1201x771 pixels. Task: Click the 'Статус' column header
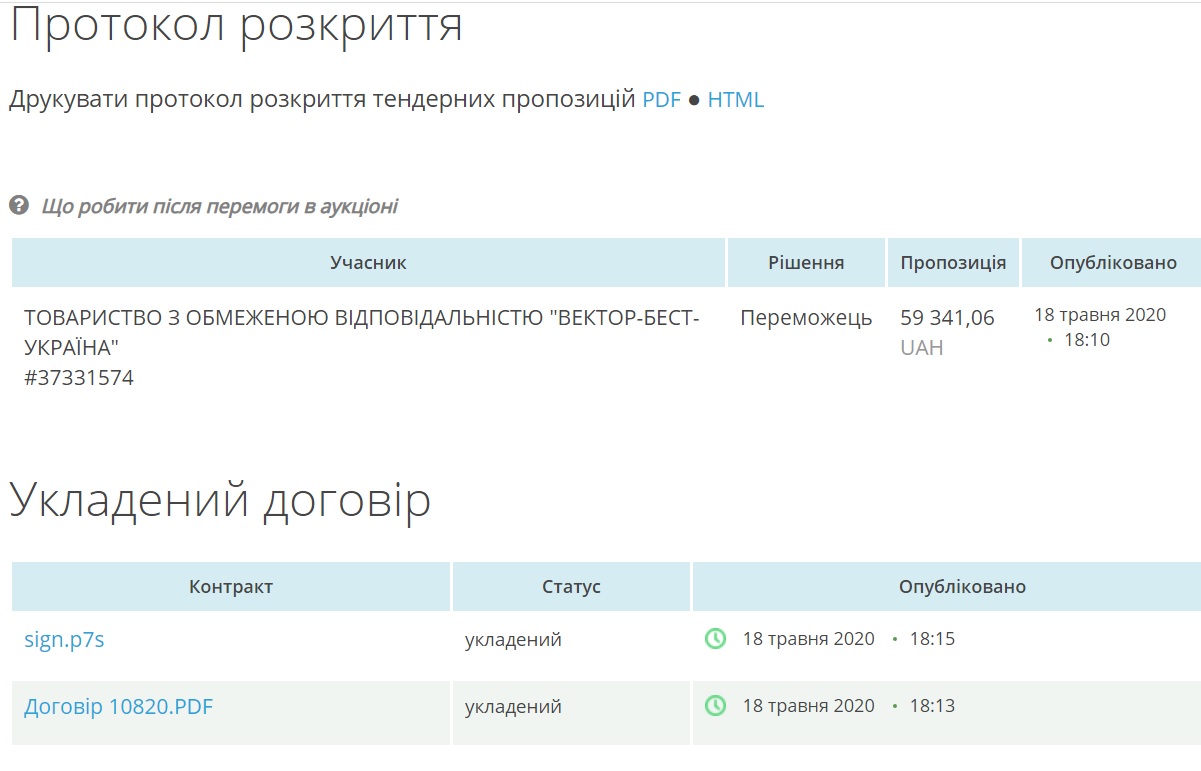571,587
